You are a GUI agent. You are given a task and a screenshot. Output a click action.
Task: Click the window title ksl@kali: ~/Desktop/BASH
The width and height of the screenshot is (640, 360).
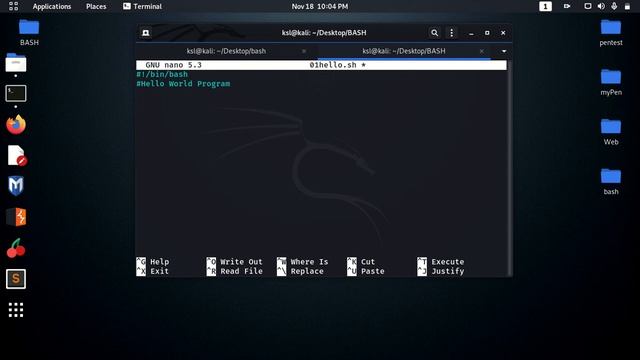(x=324, y=33)
